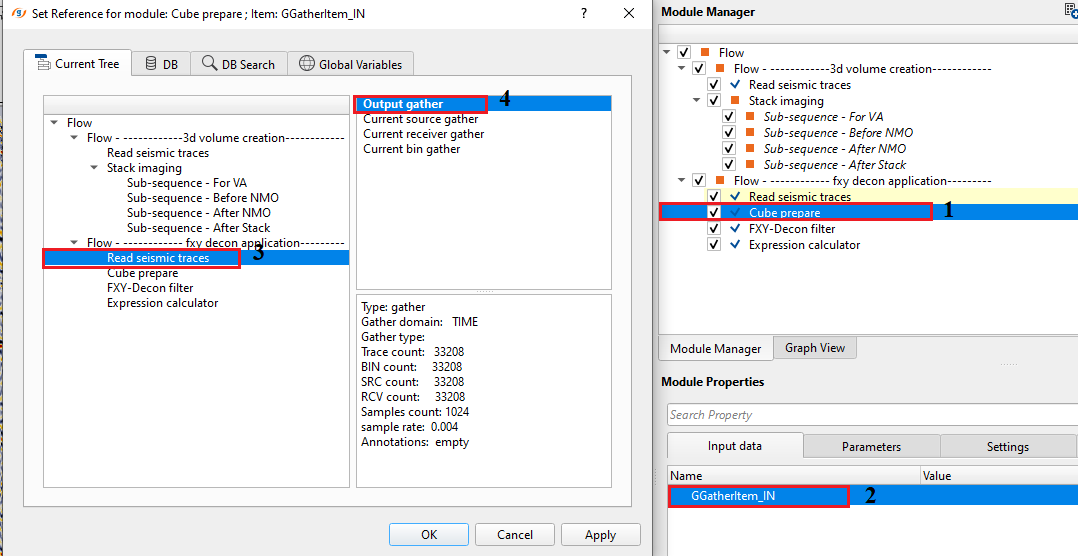Open the Parameters tab in Module Properties
This screenshot has height=556, width=1078.
pos(871,447)
